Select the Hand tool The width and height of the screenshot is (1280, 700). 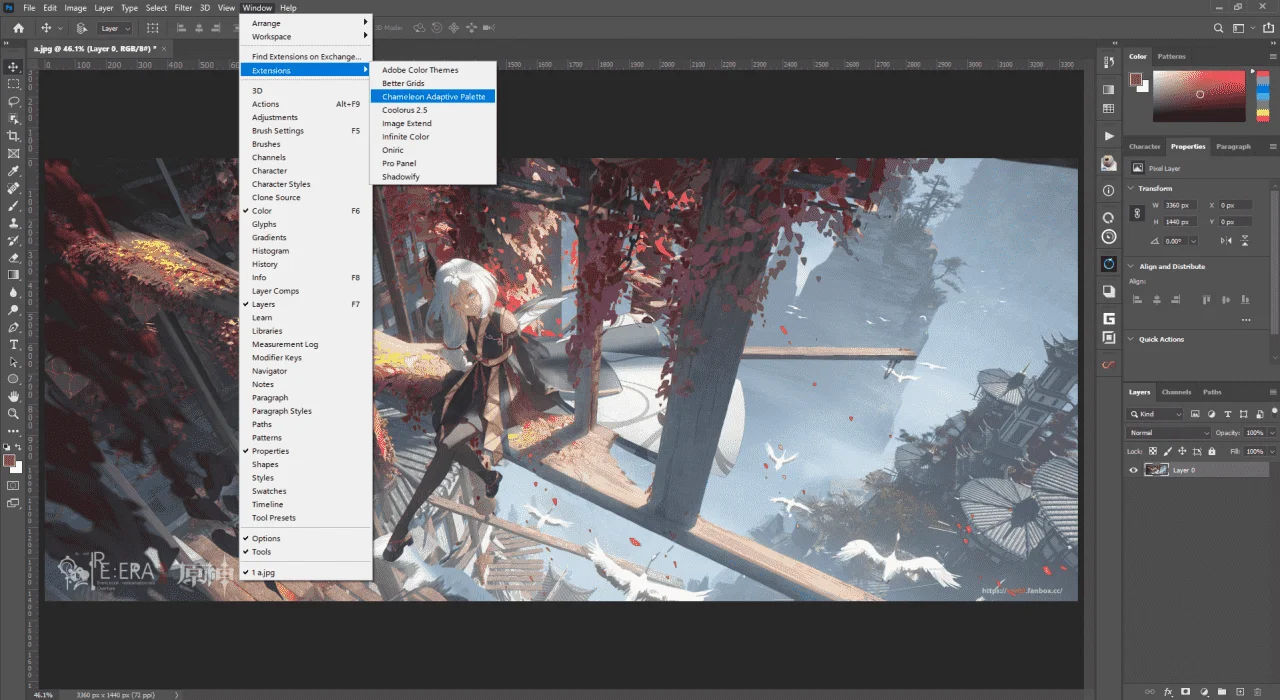click(x=13, y=396)
